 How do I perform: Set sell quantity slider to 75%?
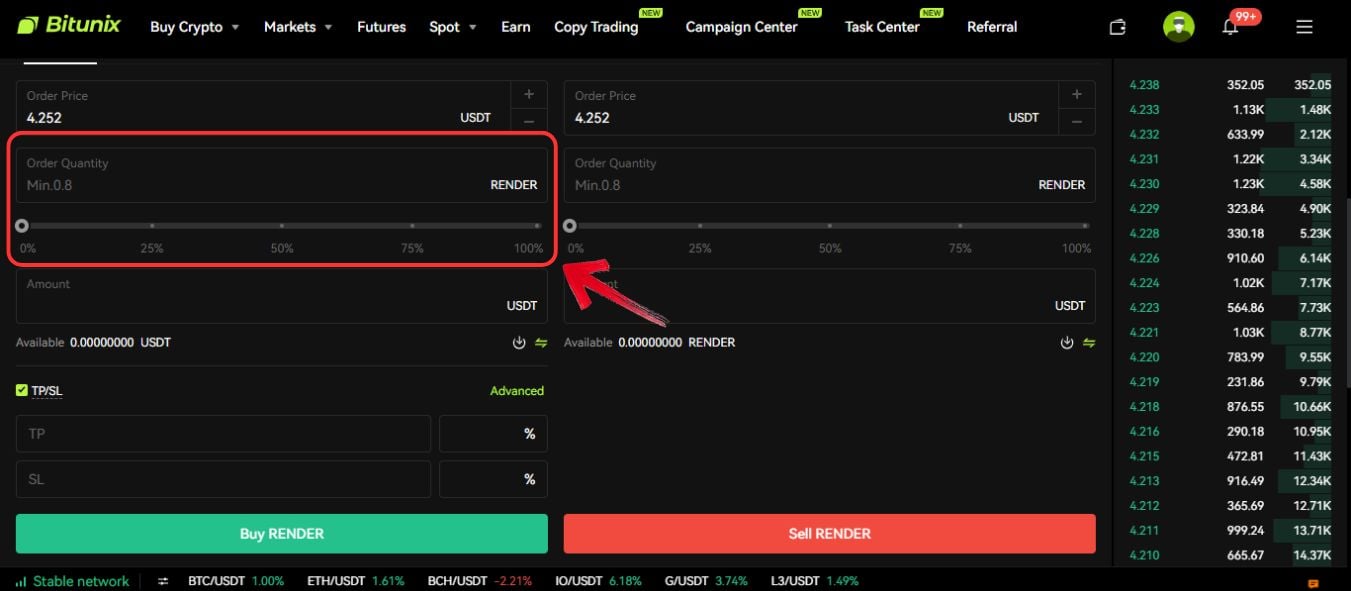click(x=960, y=226)
